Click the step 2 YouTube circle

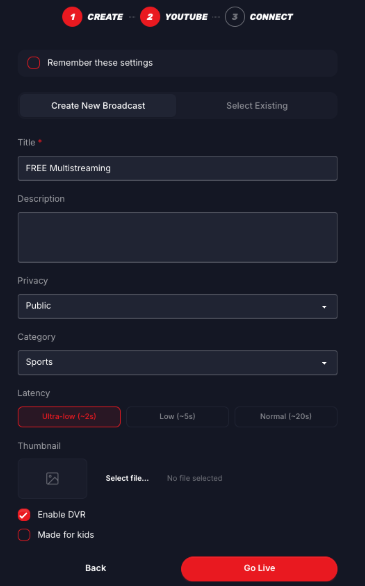coord(150,17)
